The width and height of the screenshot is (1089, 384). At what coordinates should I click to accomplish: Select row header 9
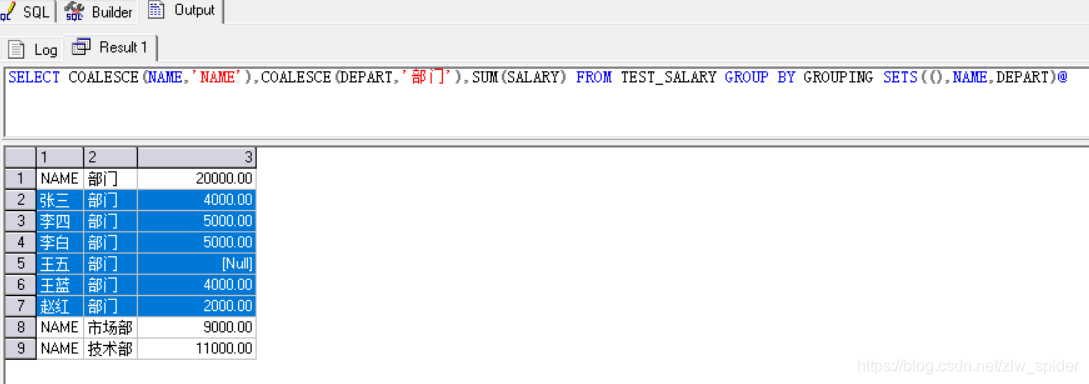[x=20, y=348]
